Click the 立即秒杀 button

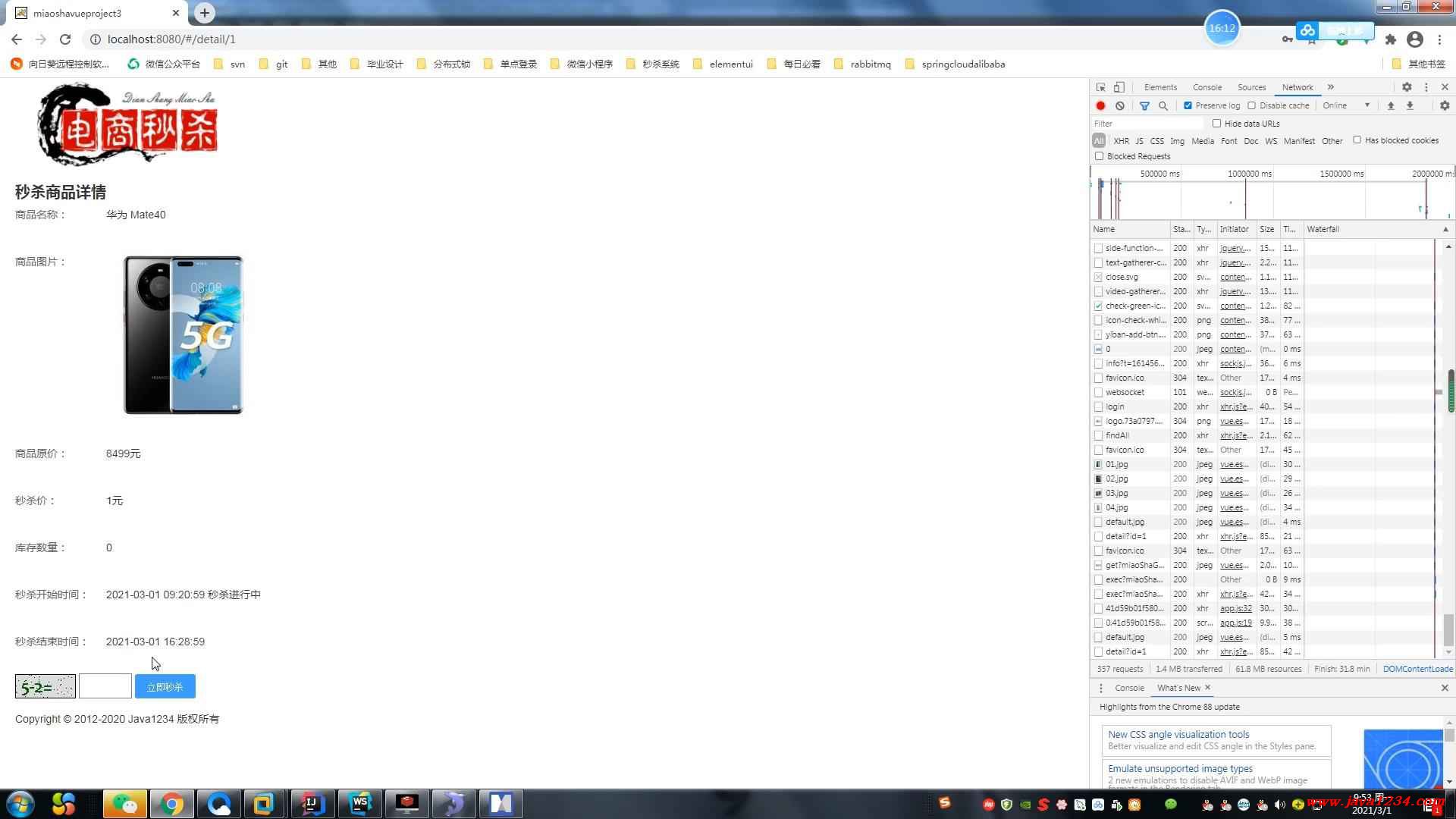pyautogui.click(x=165, y=687)
